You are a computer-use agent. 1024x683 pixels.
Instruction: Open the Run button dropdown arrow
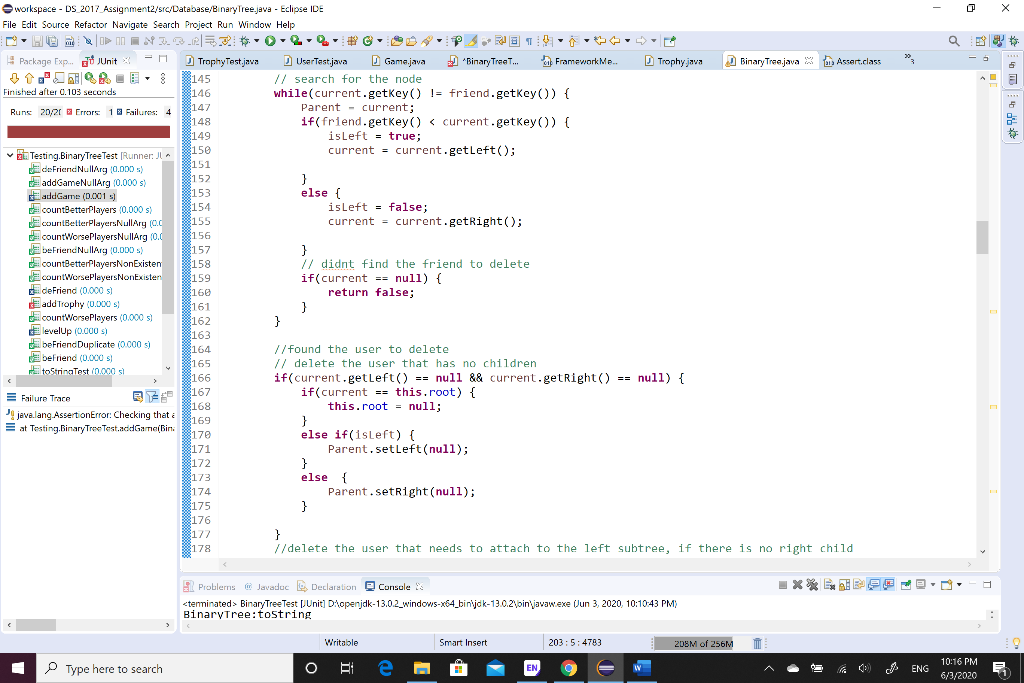click(283, 40)
